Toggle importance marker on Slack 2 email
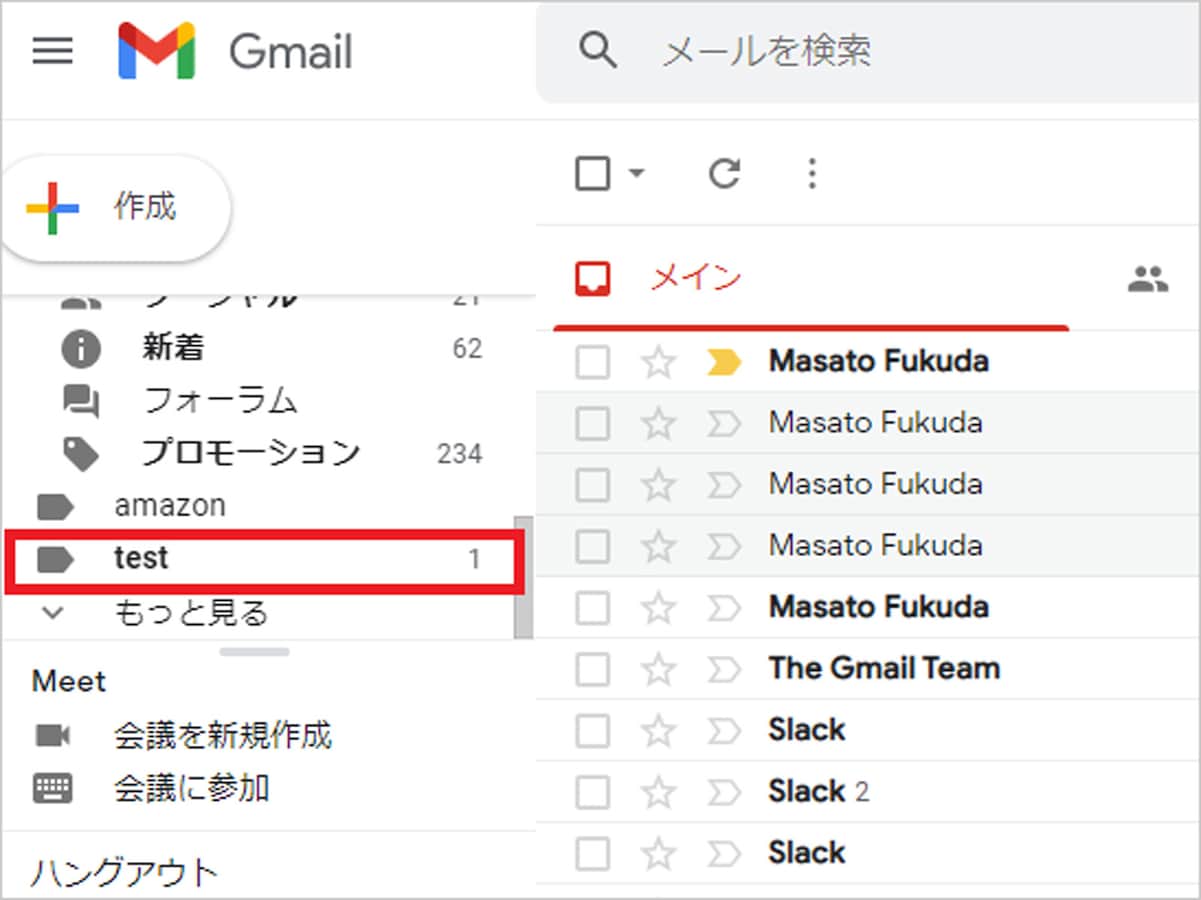 coord(724,792)
